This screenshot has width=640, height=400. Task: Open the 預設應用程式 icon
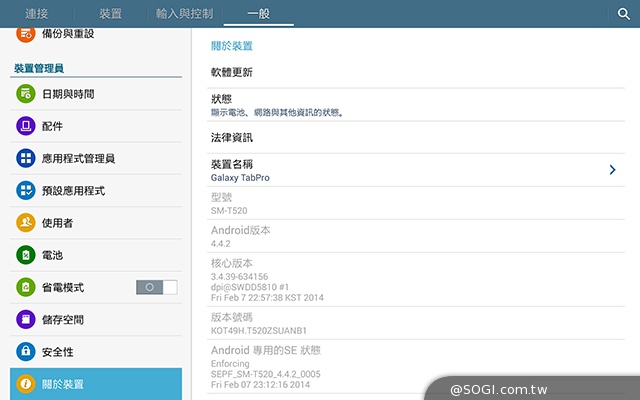pyautogui.click(x=26, y=190)
